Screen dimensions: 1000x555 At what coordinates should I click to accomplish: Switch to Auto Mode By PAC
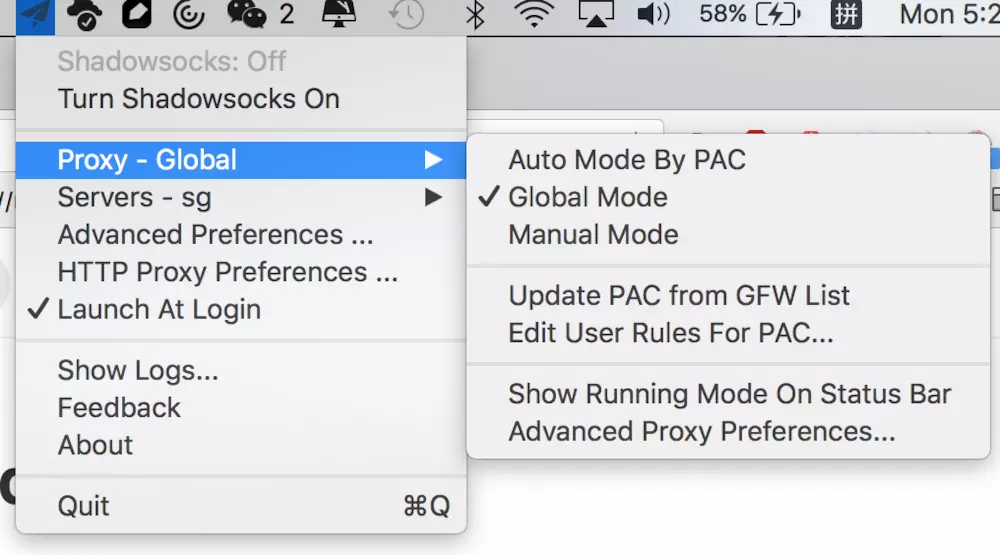626,160
